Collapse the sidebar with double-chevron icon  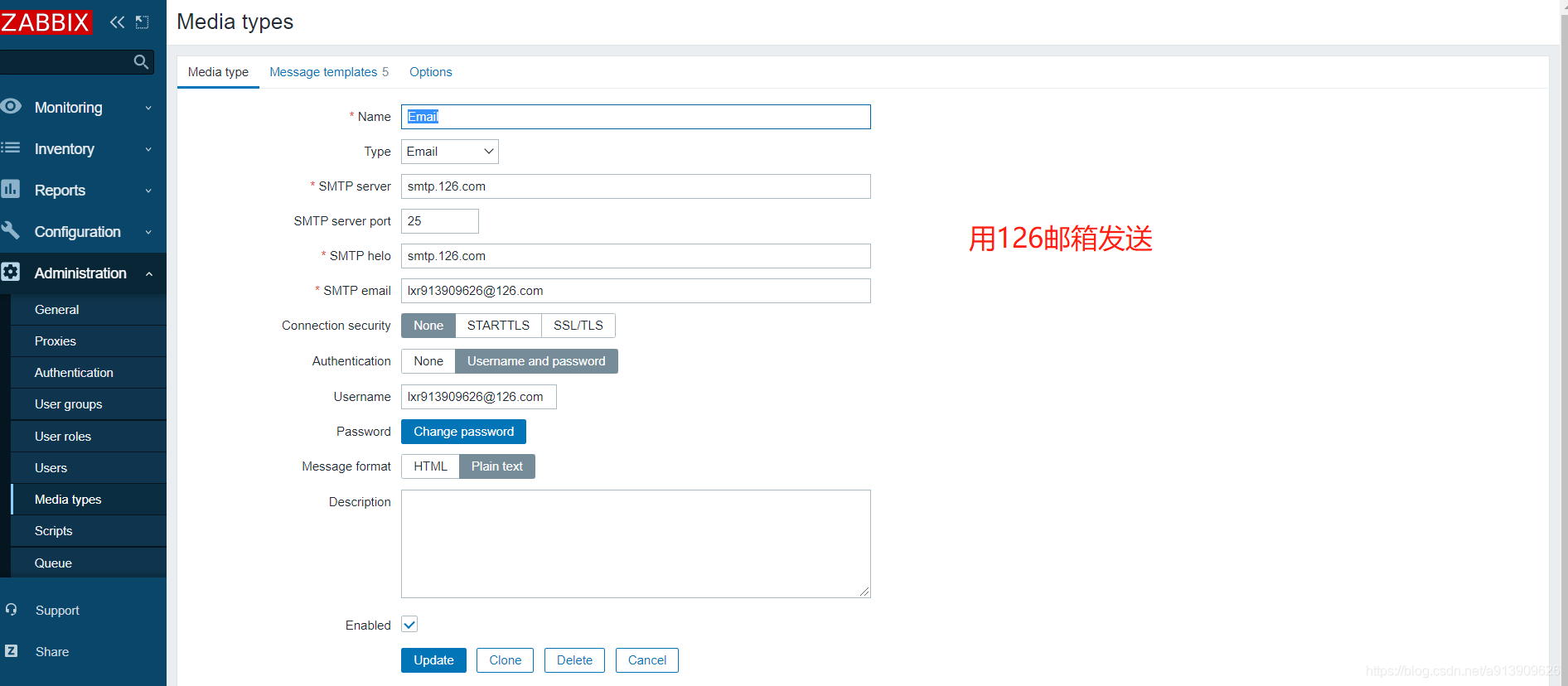(x=117, y=22)
